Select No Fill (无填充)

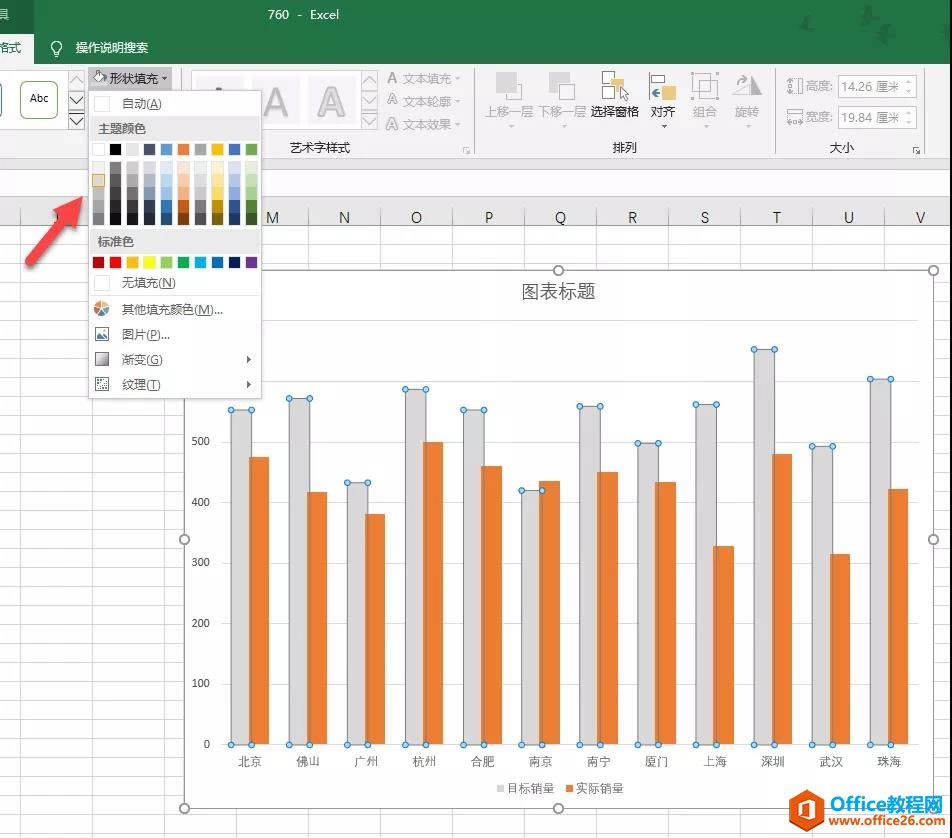148,283
